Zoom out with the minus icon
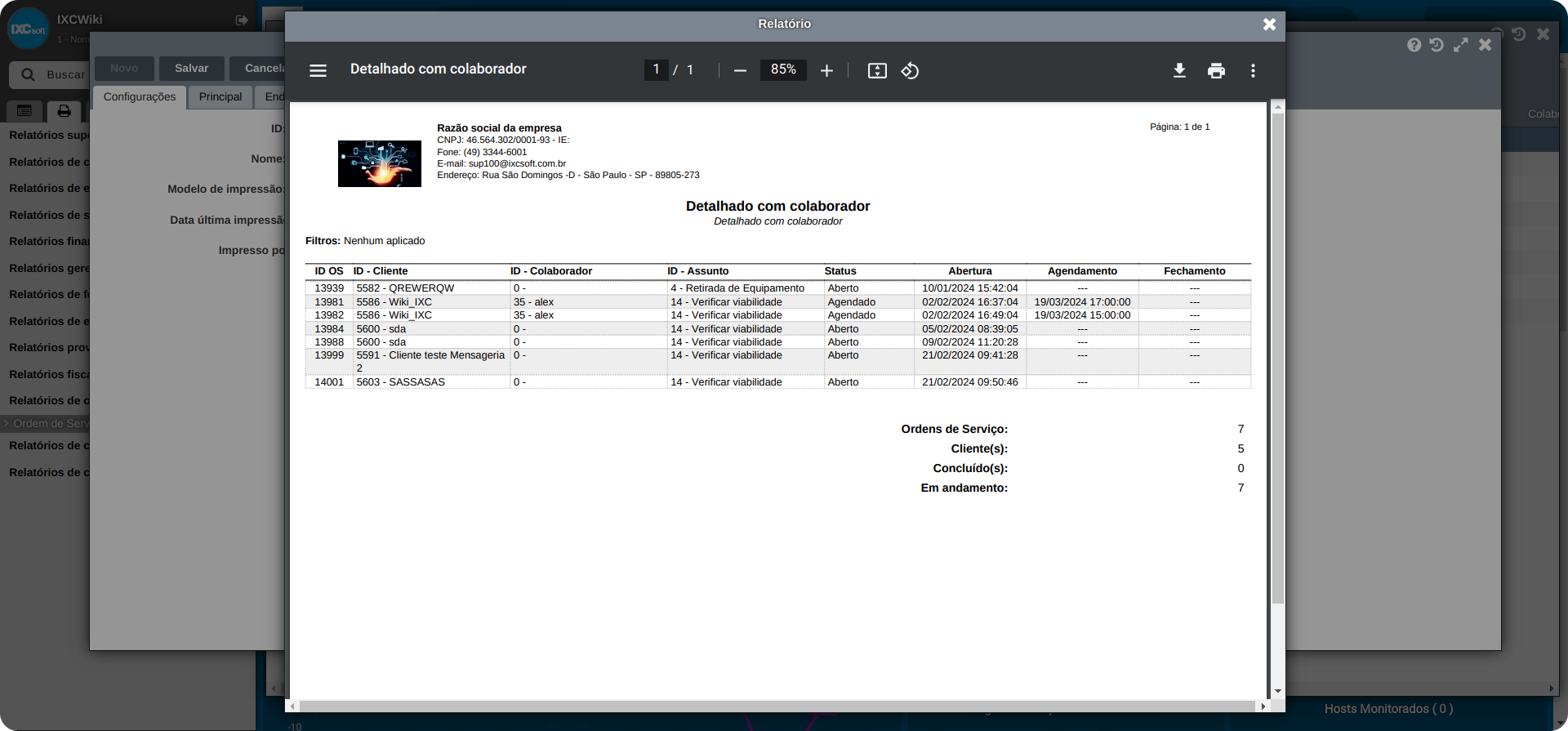 [x=740, y=71]
